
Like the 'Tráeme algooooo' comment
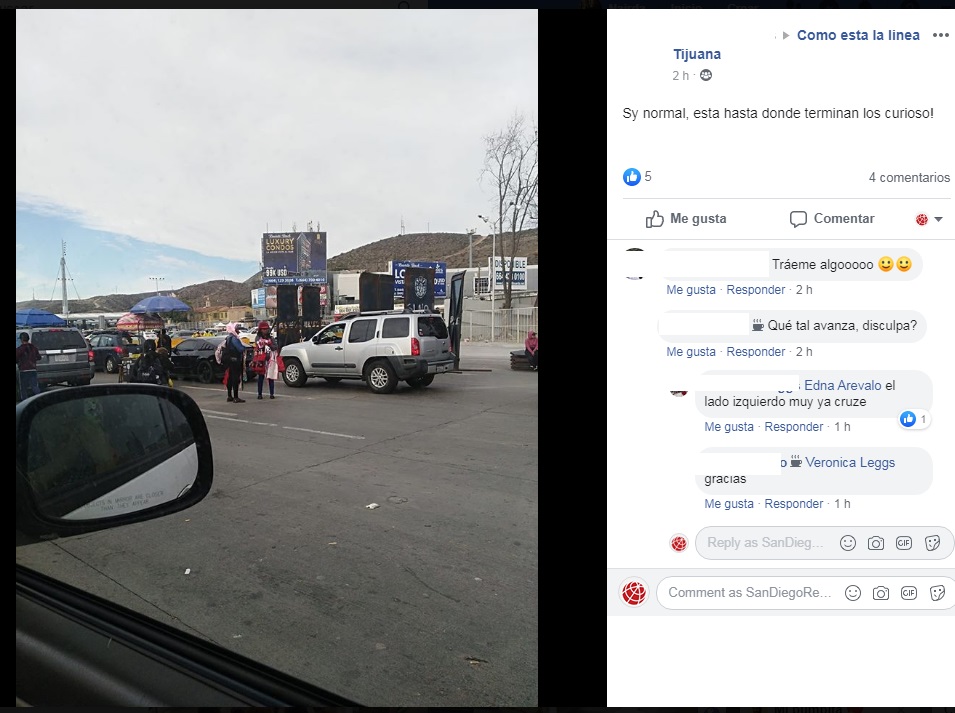(x=691, y=290)
